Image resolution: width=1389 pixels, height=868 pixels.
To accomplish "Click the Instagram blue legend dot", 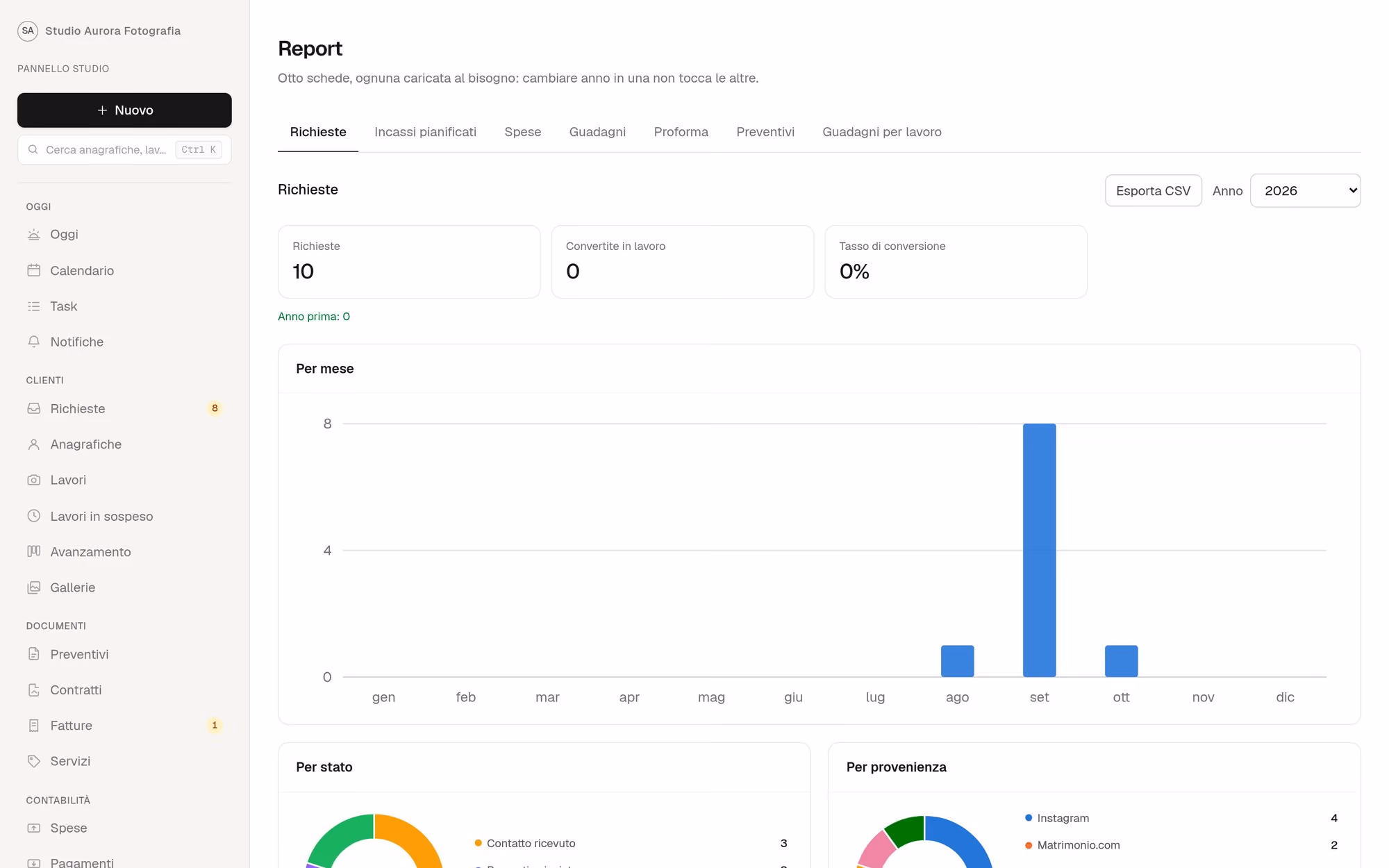I will click(x=1029, y=818).
